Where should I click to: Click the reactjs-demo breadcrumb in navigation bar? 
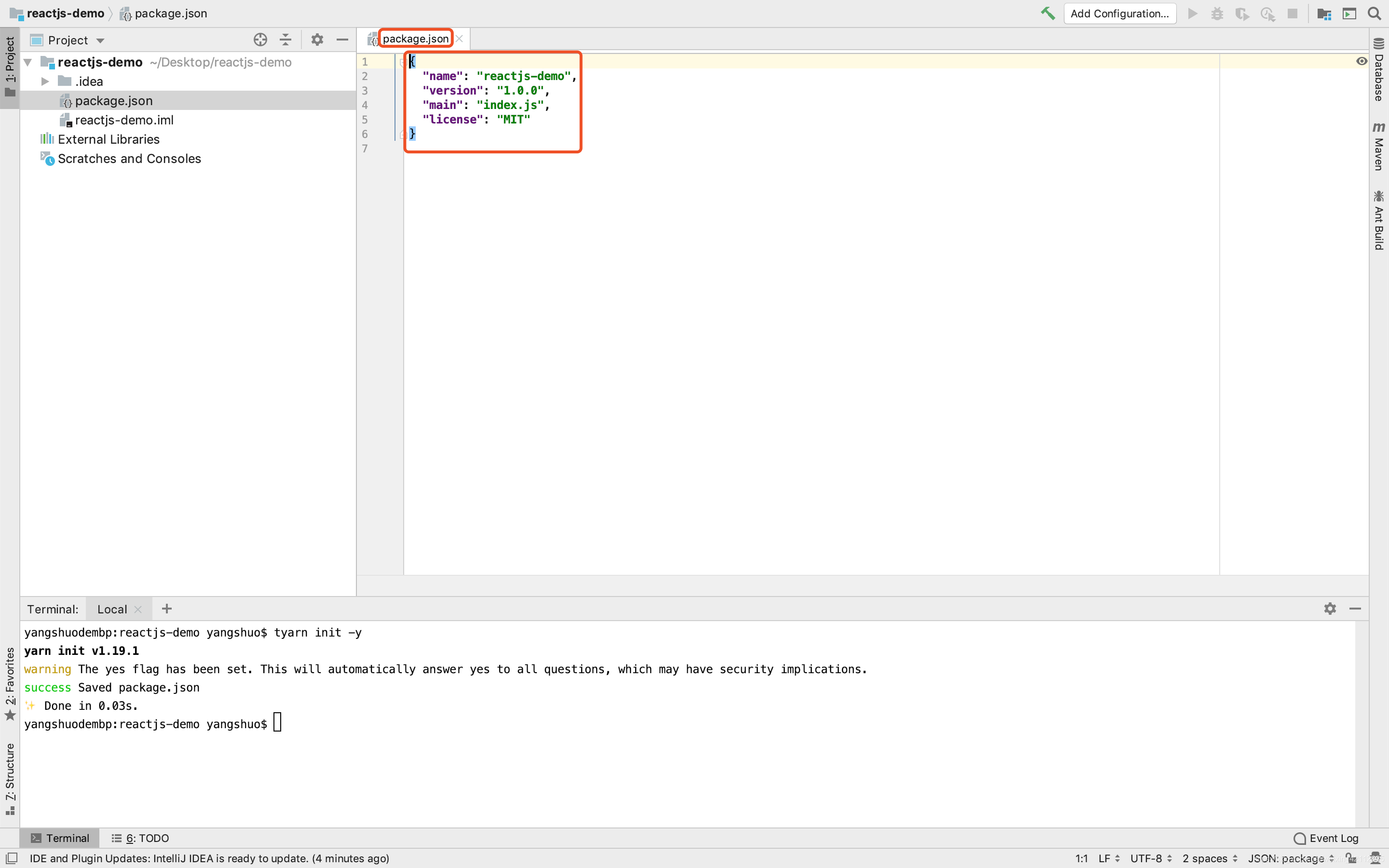[57, 13]
